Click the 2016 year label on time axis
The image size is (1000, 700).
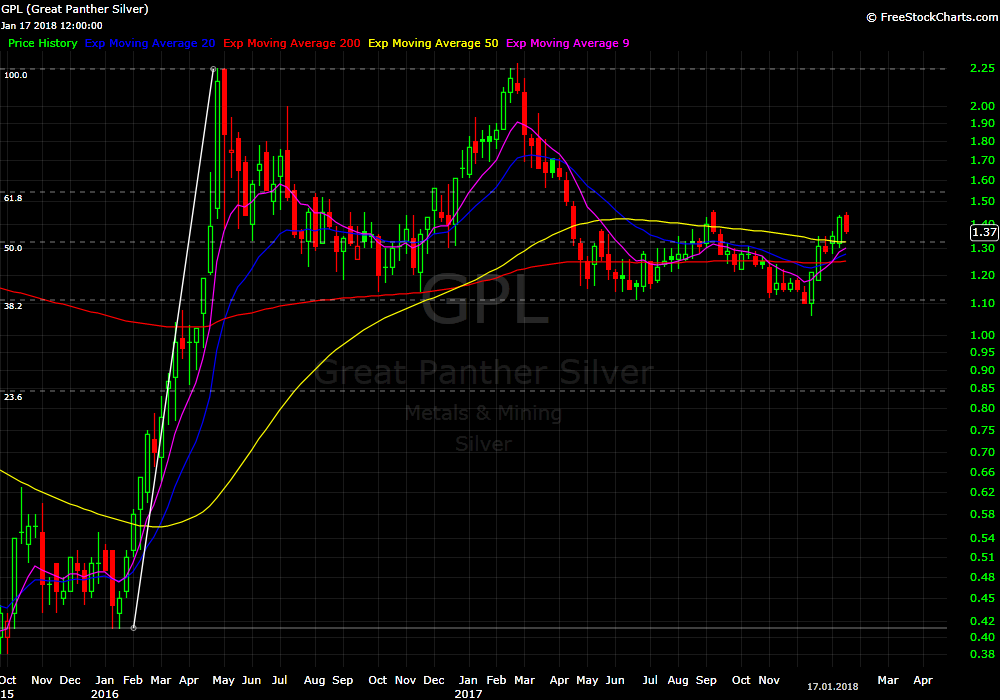105,694
